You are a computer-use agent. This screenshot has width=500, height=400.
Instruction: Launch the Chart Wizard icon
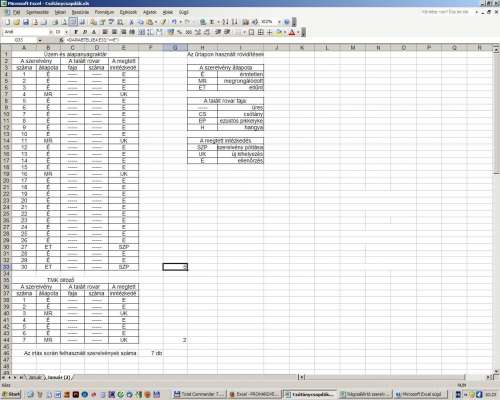246,22
